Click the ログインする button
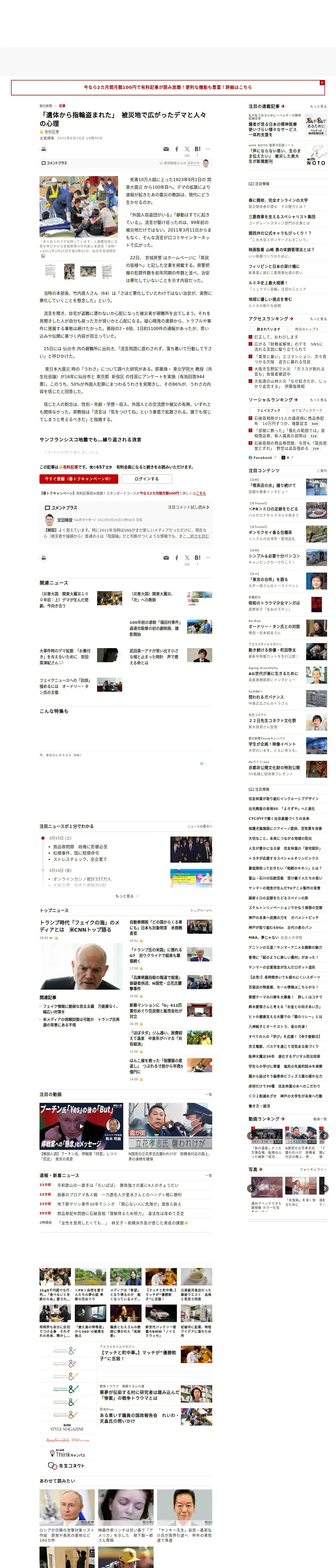The height and width of the screenshot is (1568, 336). coord(146,479)
